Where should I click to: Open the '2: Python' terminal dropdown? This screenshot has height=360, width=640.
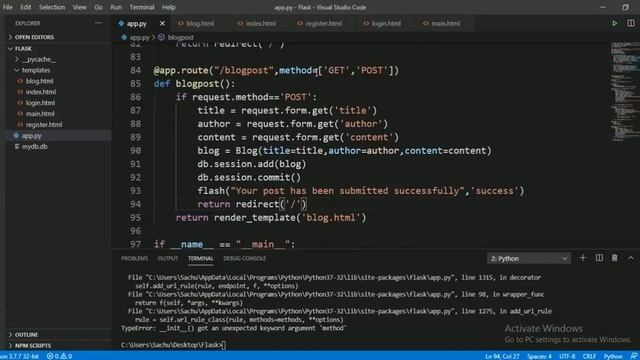(x=529, y=258)
